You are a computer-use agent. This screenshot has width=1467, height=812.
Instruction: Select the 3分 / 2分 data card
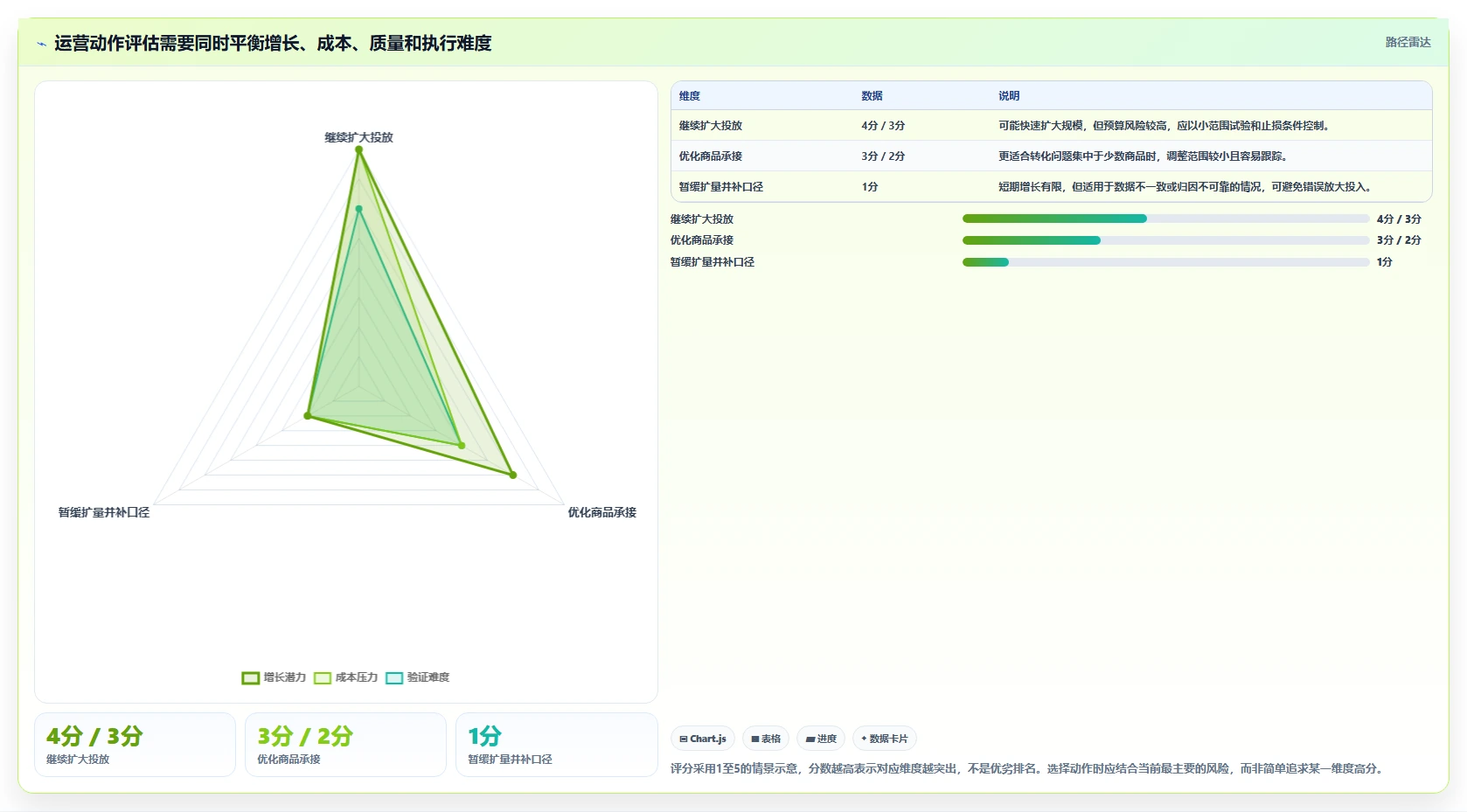point(345,745)
